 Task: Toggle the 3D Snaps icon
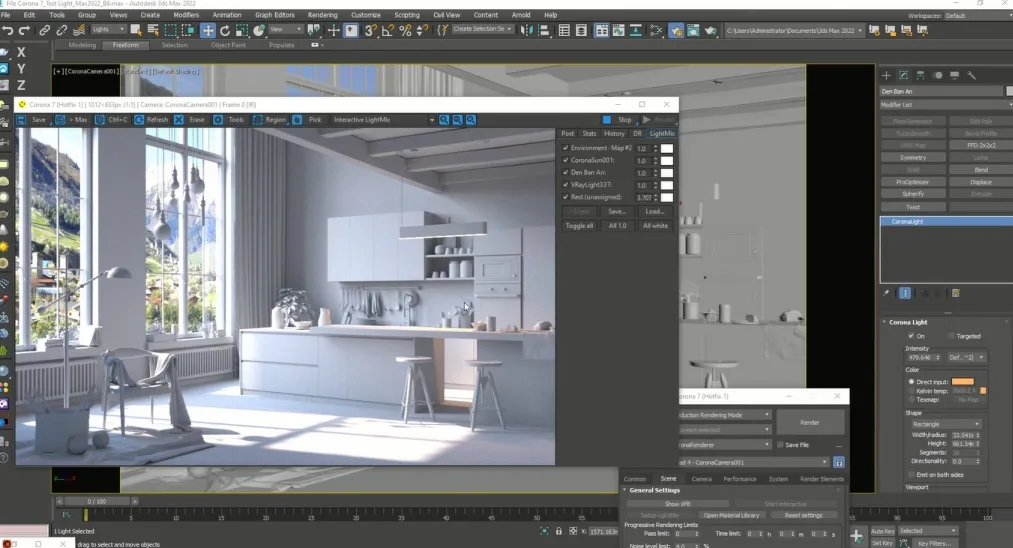point(370,30)
